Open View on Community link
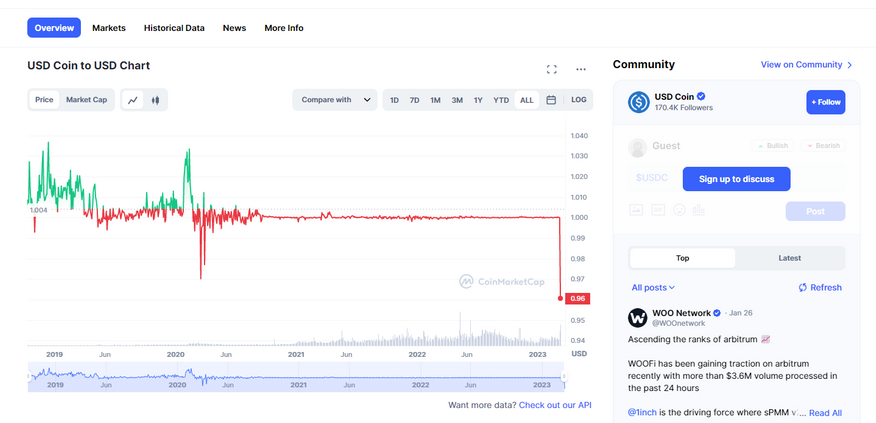This screenshot has height=423, width=876. point(807,65)
